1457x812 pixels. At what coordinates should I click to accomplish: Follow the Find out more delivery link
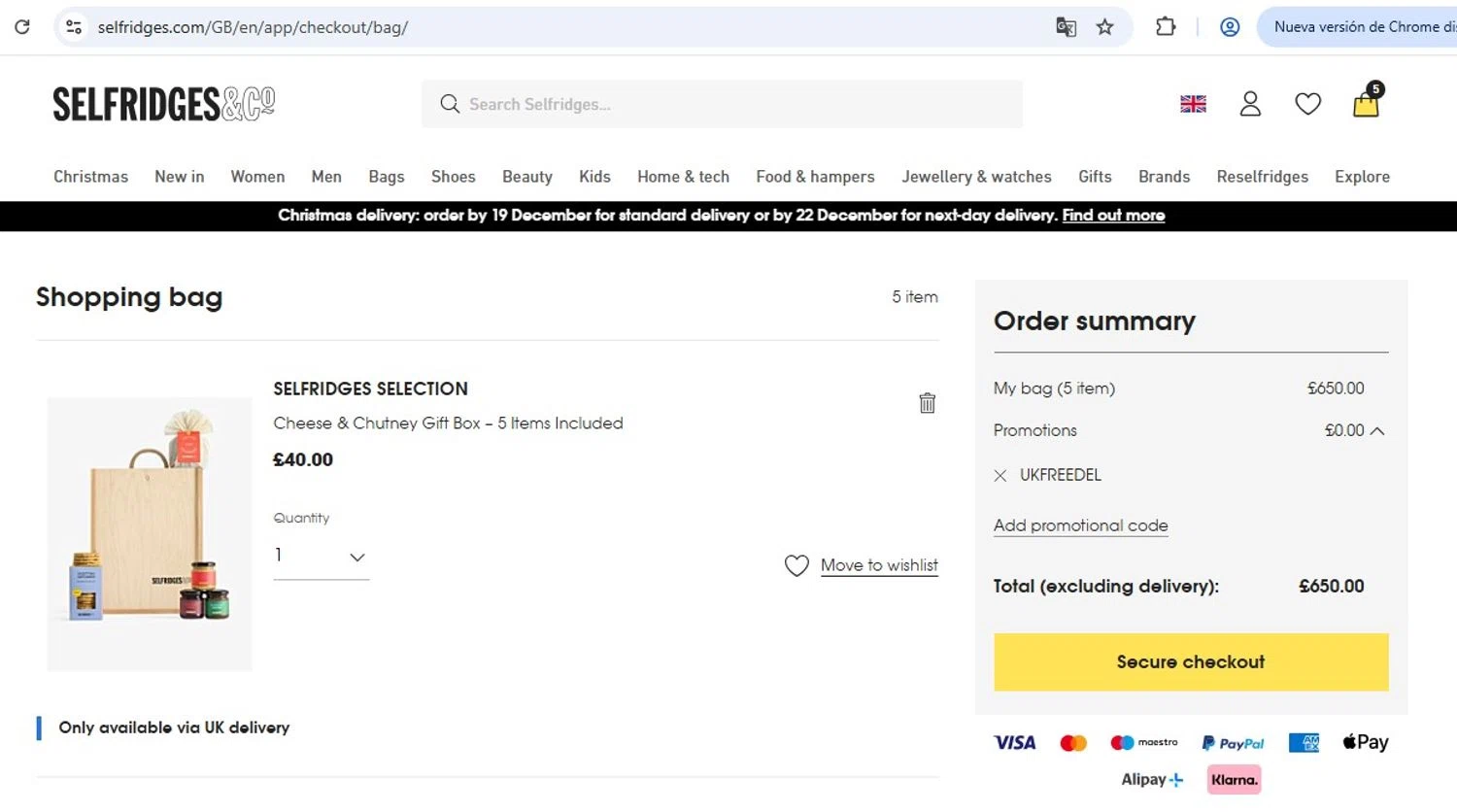(1113, 216)
